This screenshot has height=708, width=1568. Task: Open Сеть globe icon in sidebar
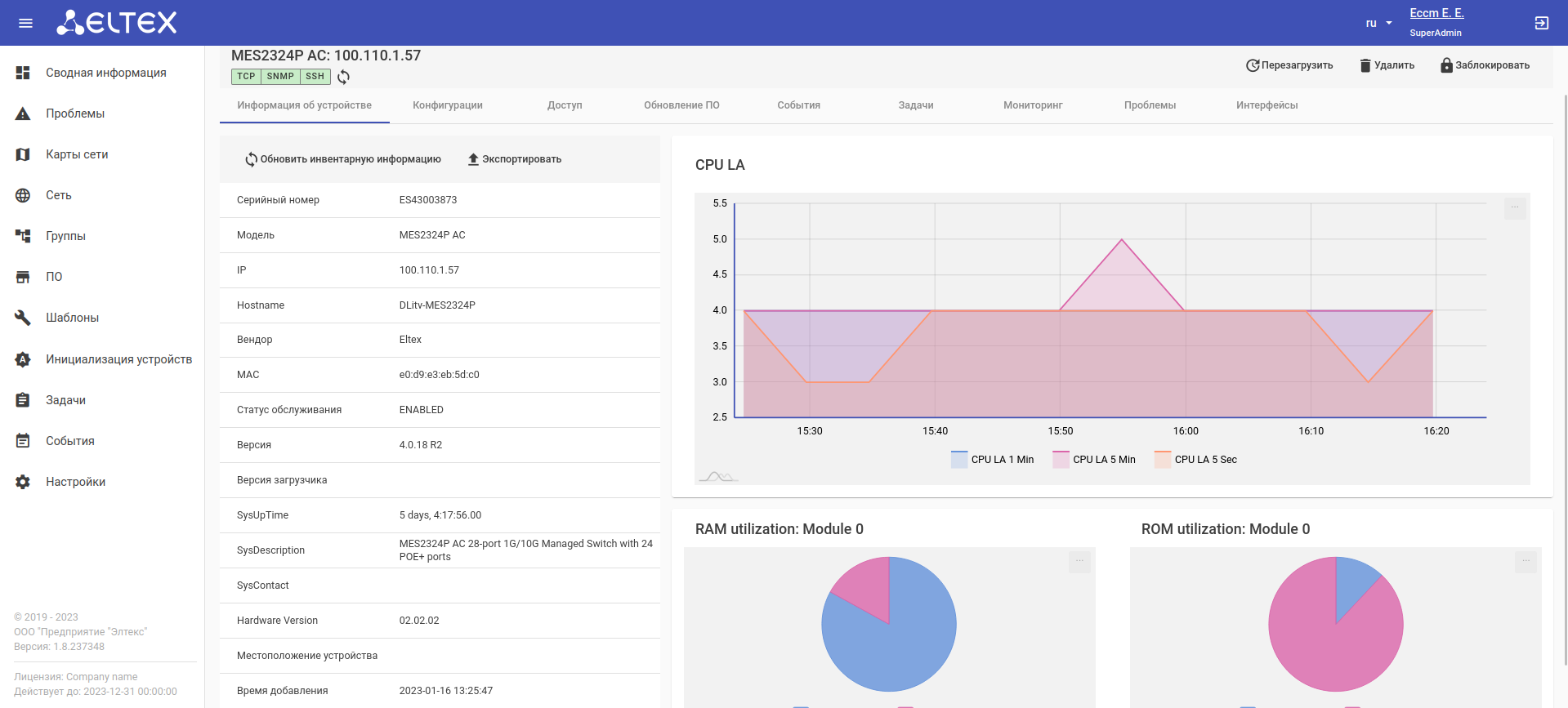[23, 195]
